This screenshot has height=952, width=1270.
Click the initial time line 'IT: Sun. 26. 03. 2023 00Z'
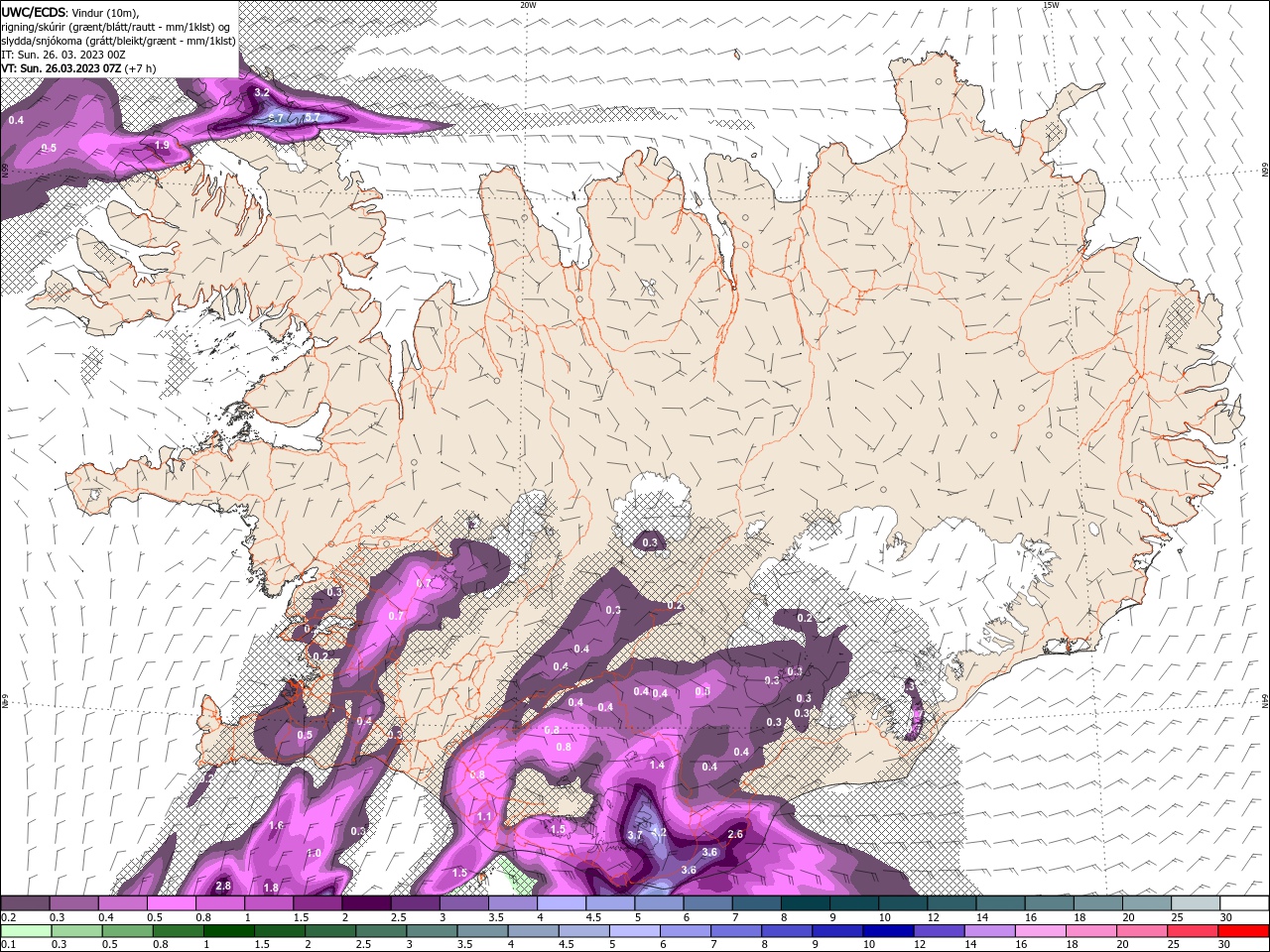pyautogui.click(x=63, y=55)
